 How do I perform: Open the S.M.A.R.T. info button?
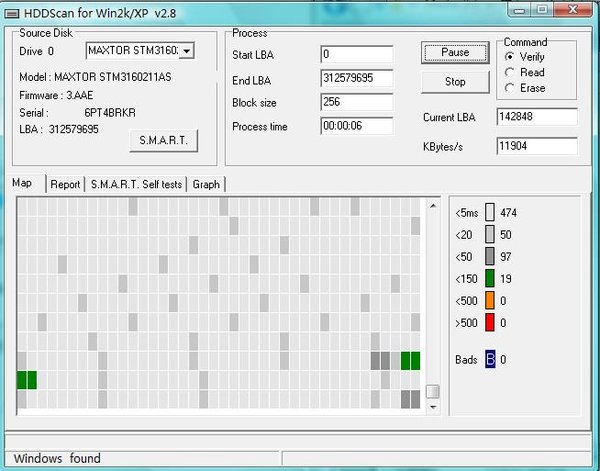pyautogui.click(x=163, y=140)
